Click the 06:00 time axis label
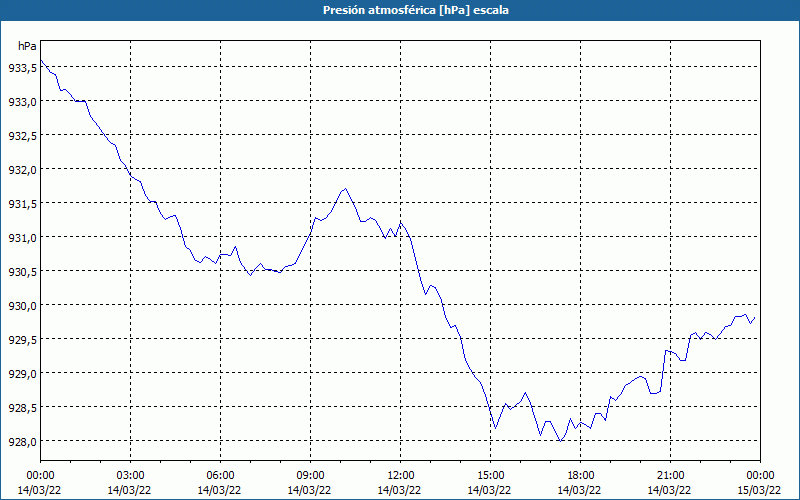 tap(220, 476)
